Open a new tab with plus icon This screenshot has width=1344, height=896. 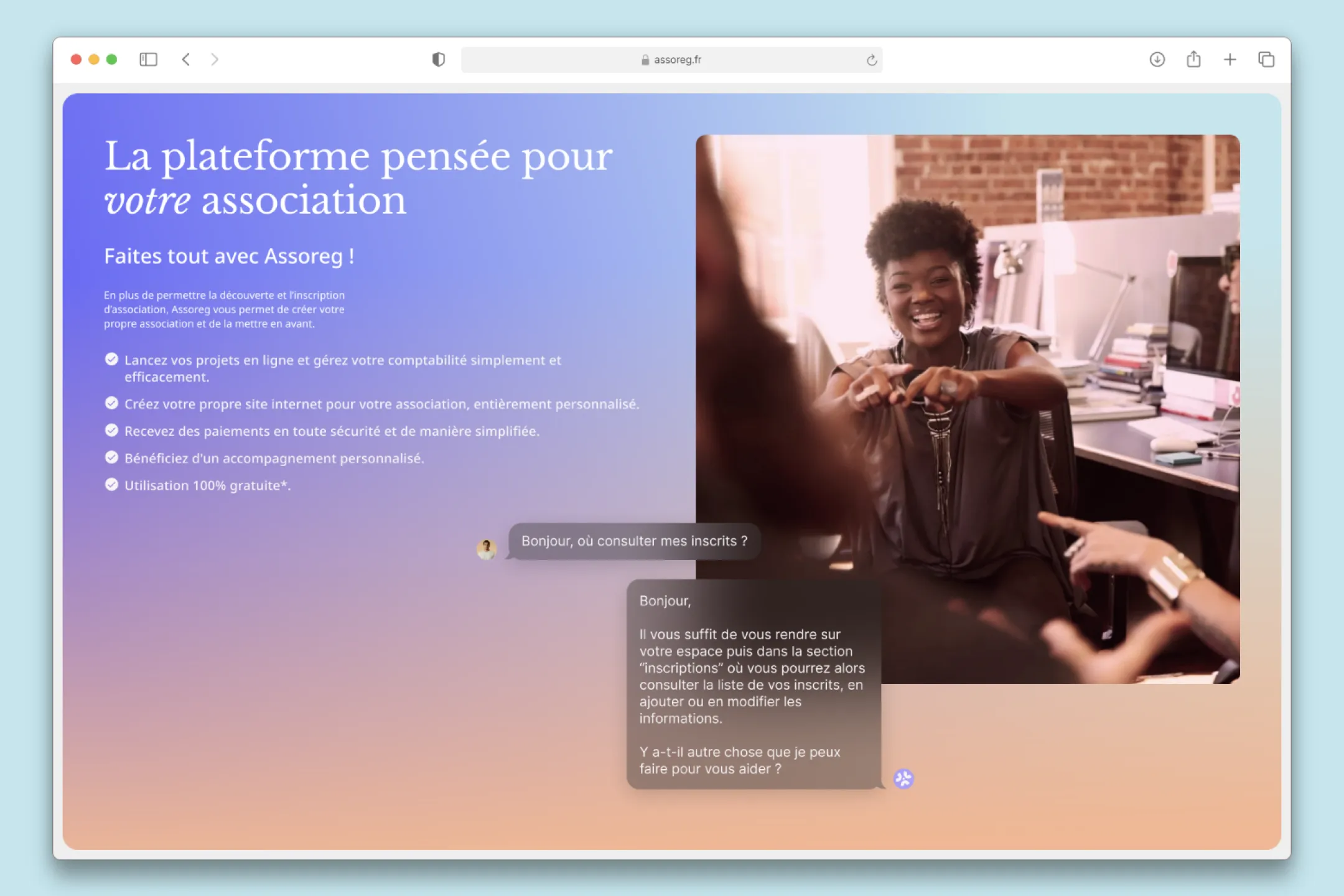(x=1230, y=60)
